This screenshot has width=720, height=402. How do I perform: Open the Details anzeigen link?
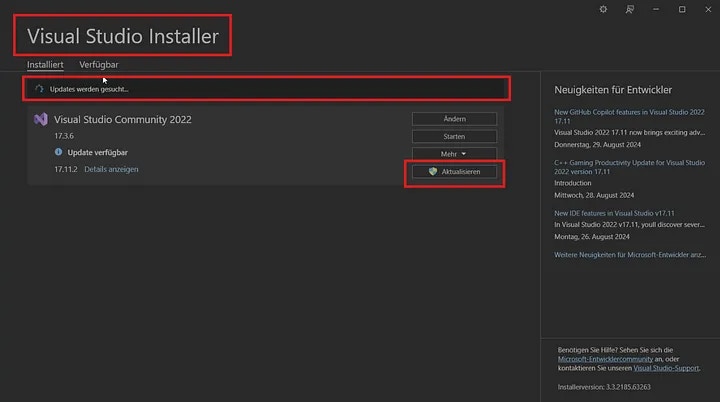click(x=111, y=169)
